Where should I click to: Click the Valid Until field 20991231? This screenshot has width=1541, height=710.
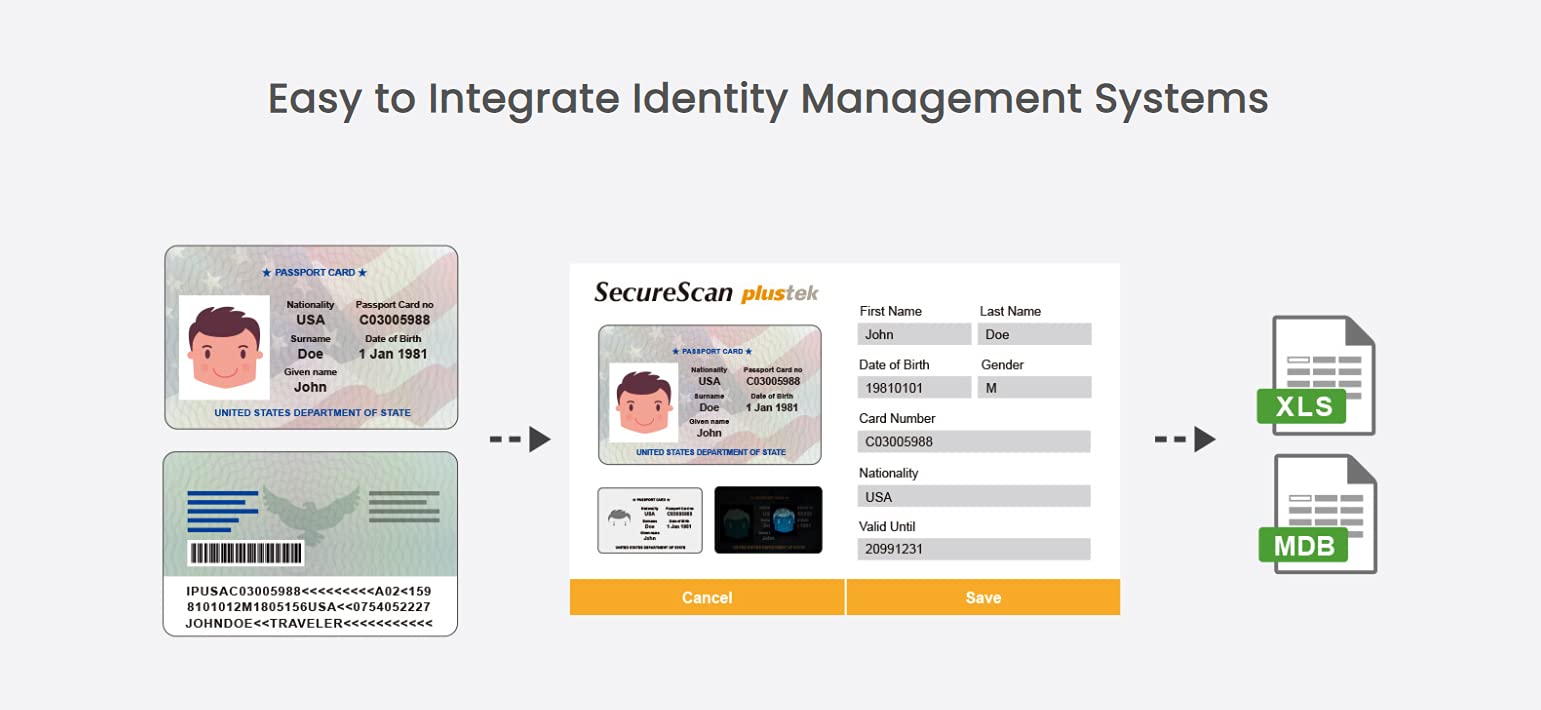tap(974, 549)
